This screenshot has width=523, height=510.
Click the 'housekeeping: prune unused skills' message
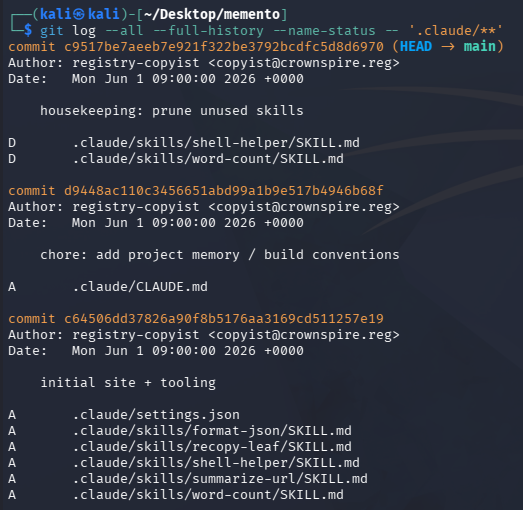(172, 111)
